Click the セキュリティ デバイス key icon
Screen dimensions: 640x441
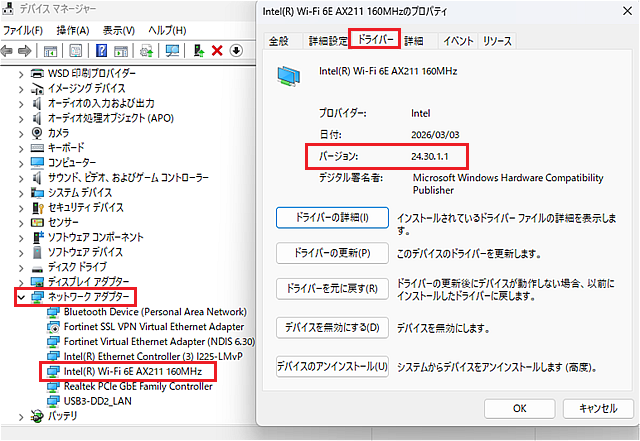point(37,207)
